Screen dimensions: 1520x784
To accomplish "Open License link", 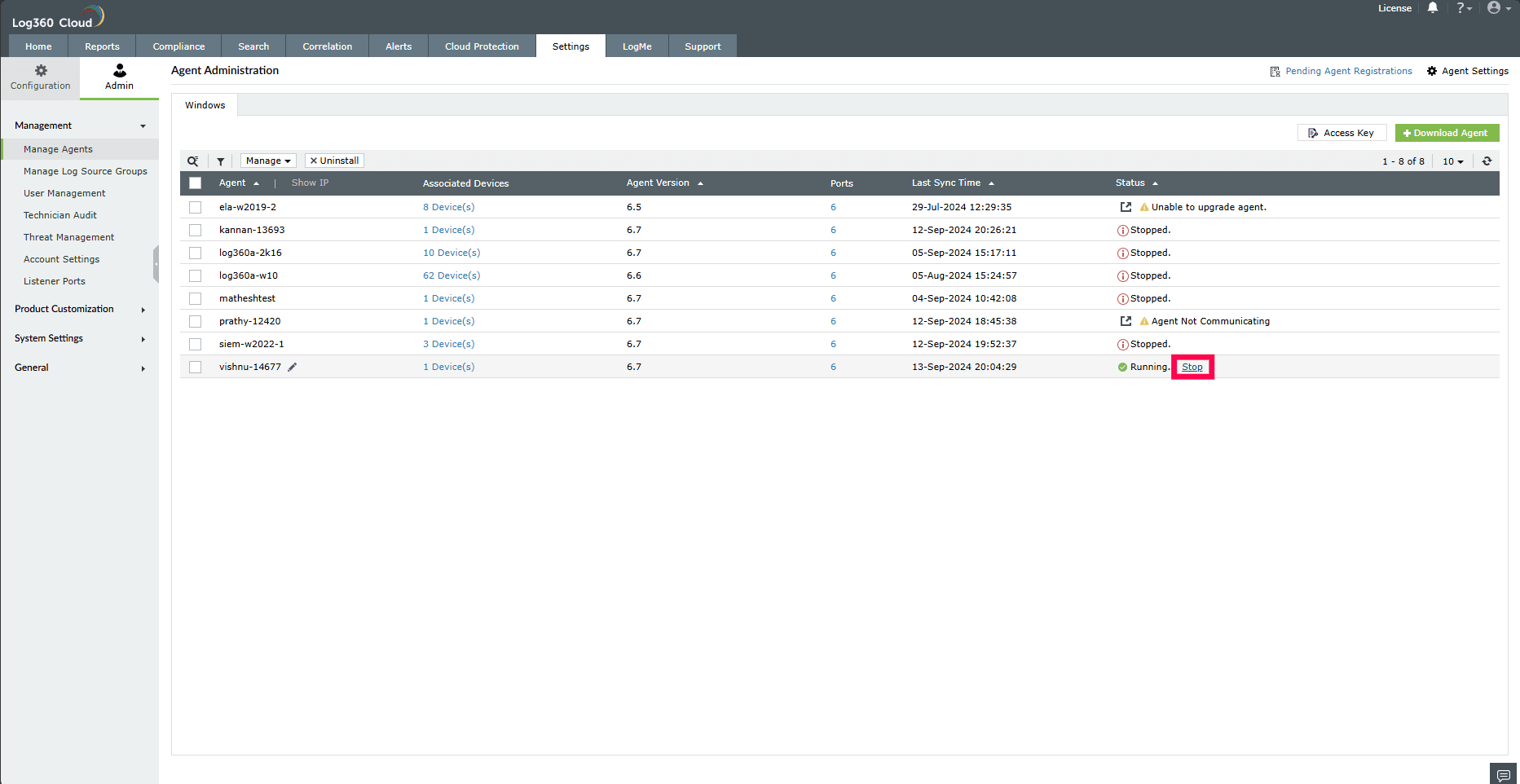I will (x=1394, y=8).
